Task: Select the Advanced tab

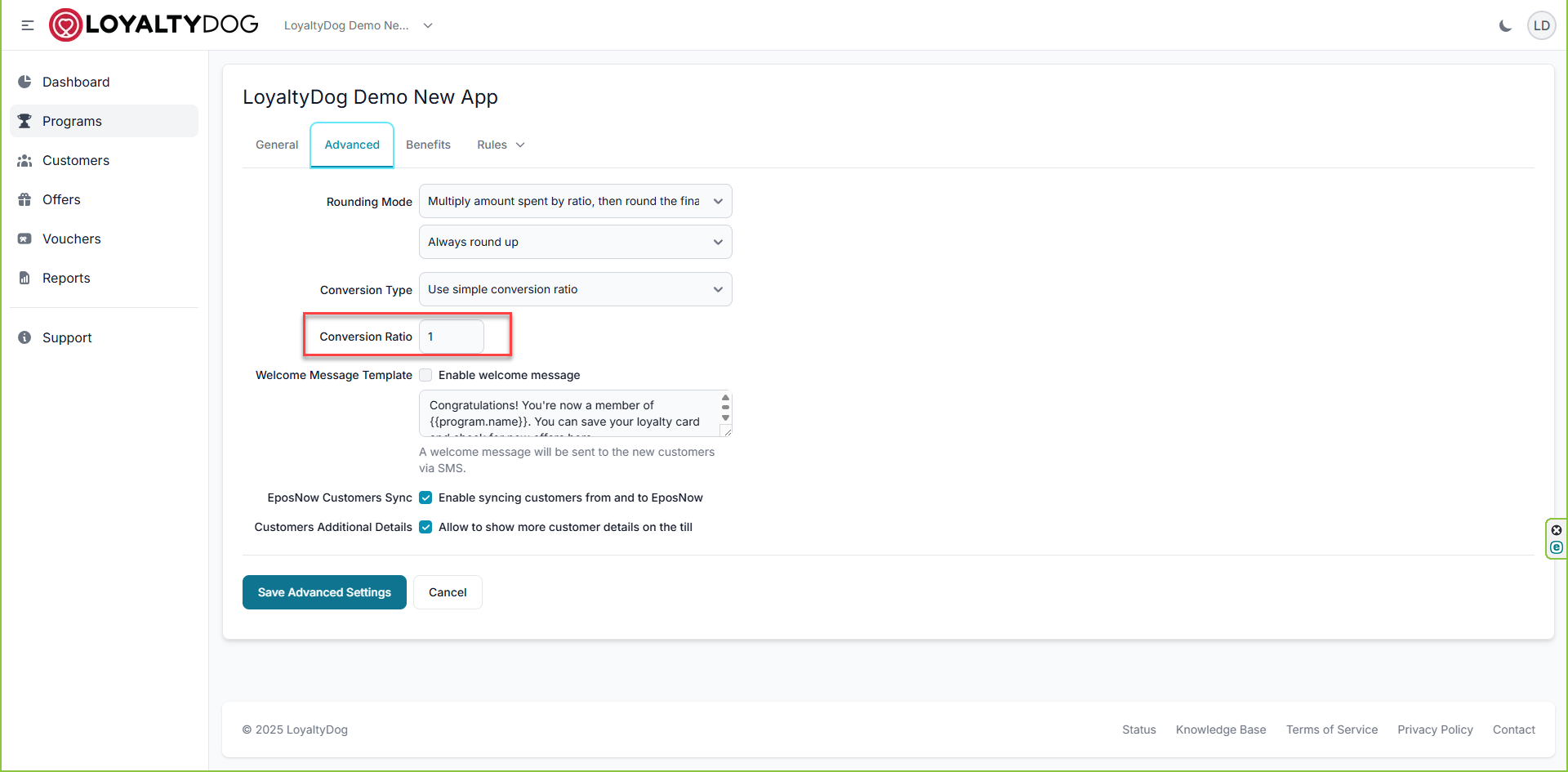Action: [x=352, y=145]
